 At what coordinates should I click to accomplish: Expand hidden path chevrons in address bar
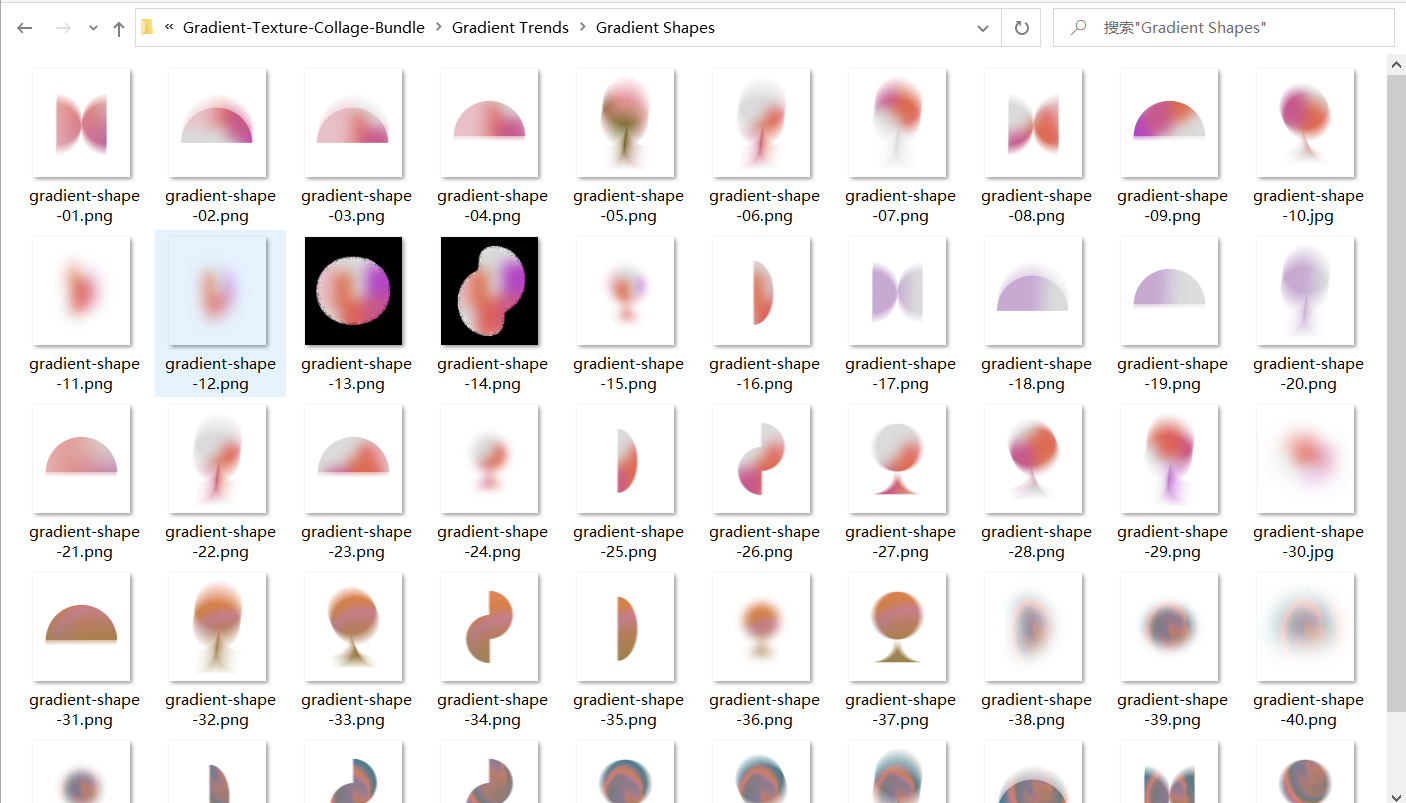[x=170, y=28]
